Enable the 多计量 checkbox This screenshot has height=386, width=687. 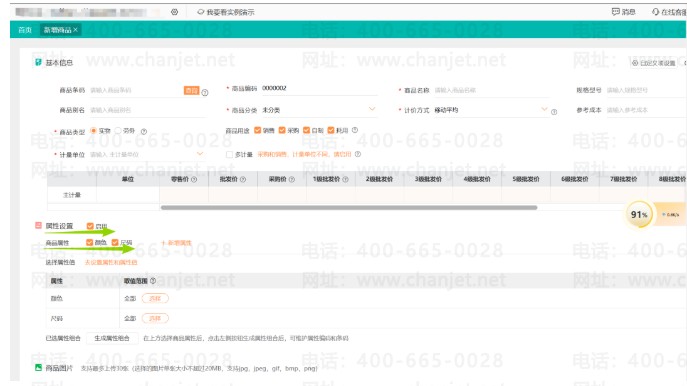click(x=229, y=154)
